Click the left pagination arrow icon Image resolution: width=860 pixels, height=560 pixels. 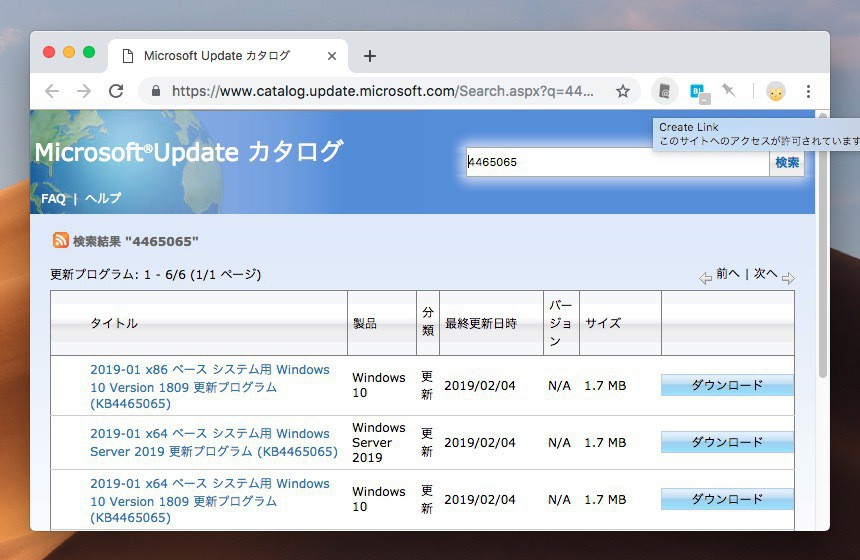point(705,279)
